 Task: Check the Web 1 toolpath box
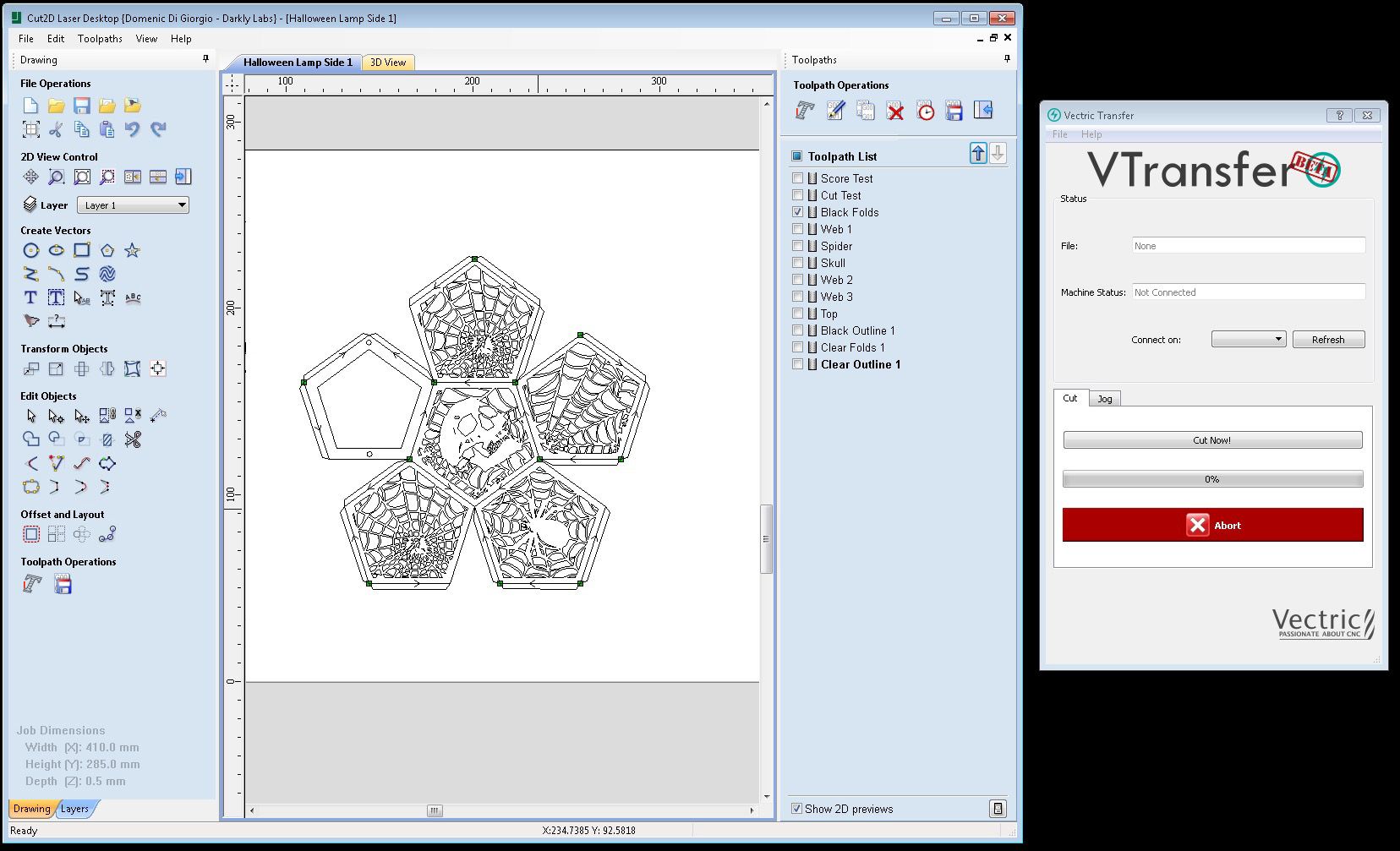[x=797, y=229]
